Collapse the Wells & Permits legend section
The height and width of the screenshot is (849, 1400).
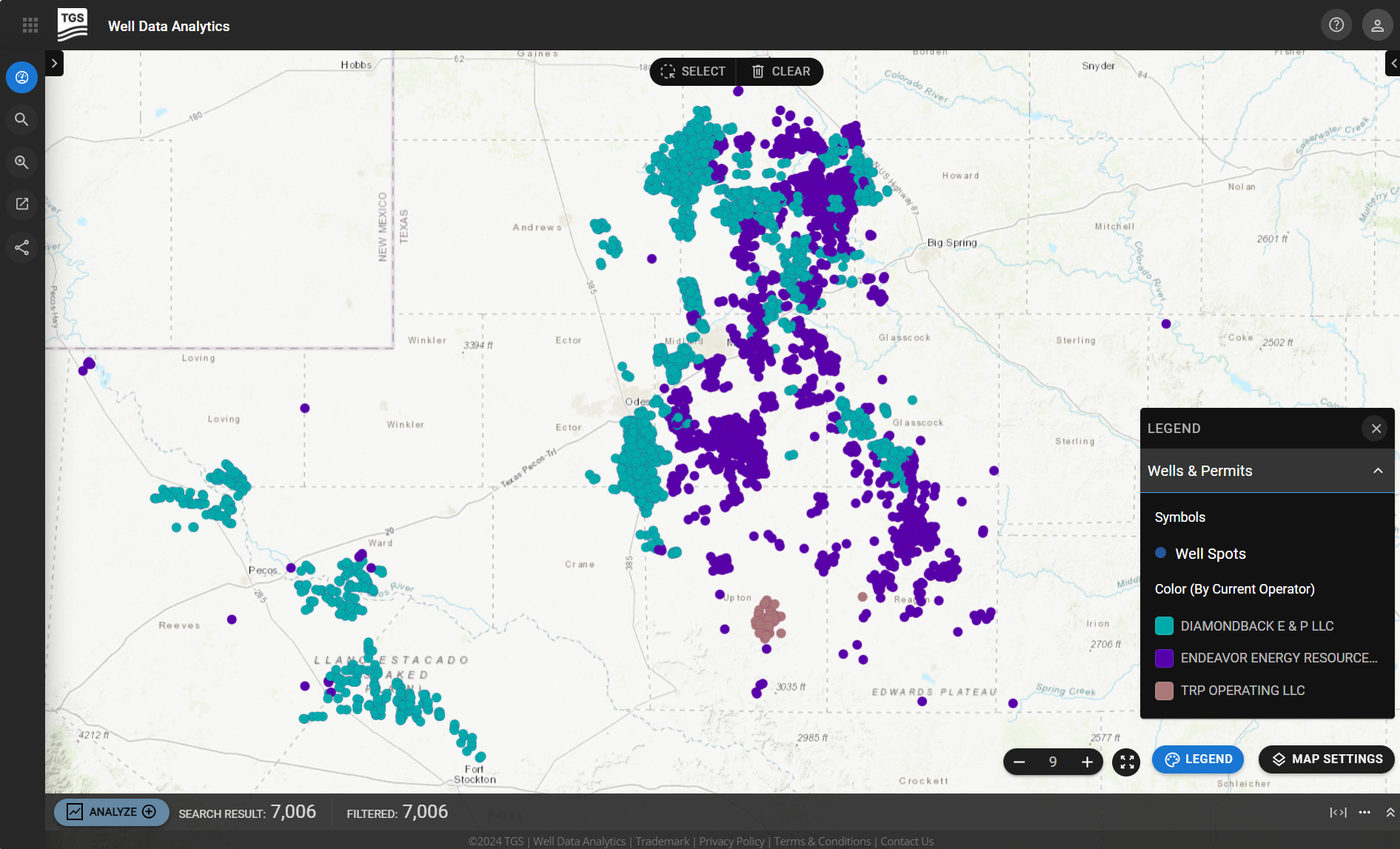coord(1378,471)
